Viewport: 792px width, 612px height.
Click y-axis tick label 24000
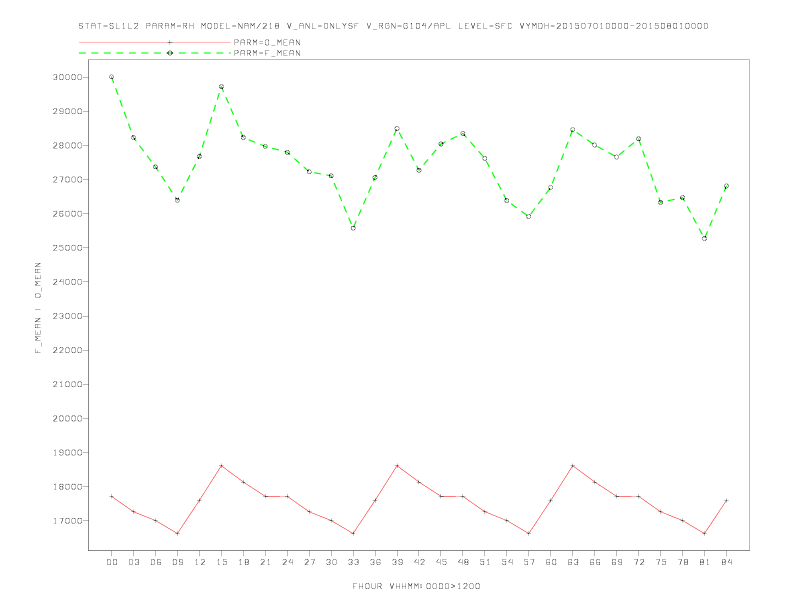point(67,282)
